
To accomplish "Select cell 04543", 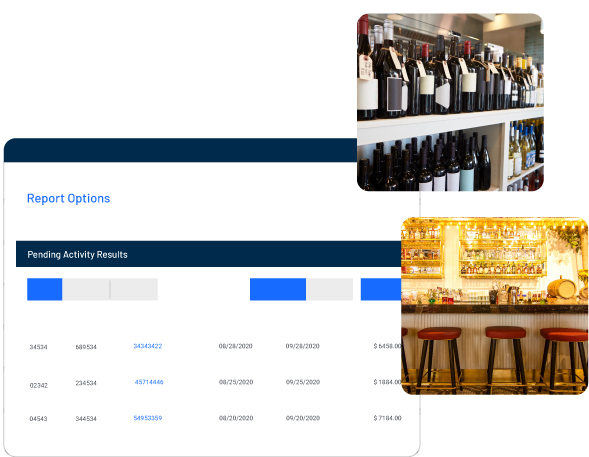I will (x=38, y=418).
